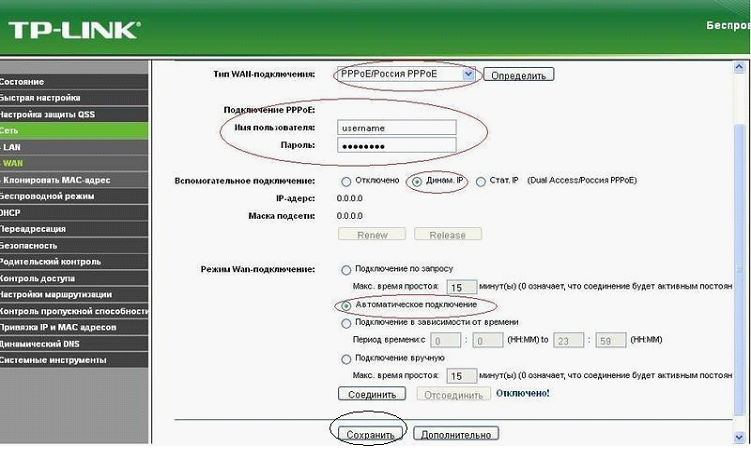Open the LAN submenu item
751x465 pixels.
tap(74, 147)
